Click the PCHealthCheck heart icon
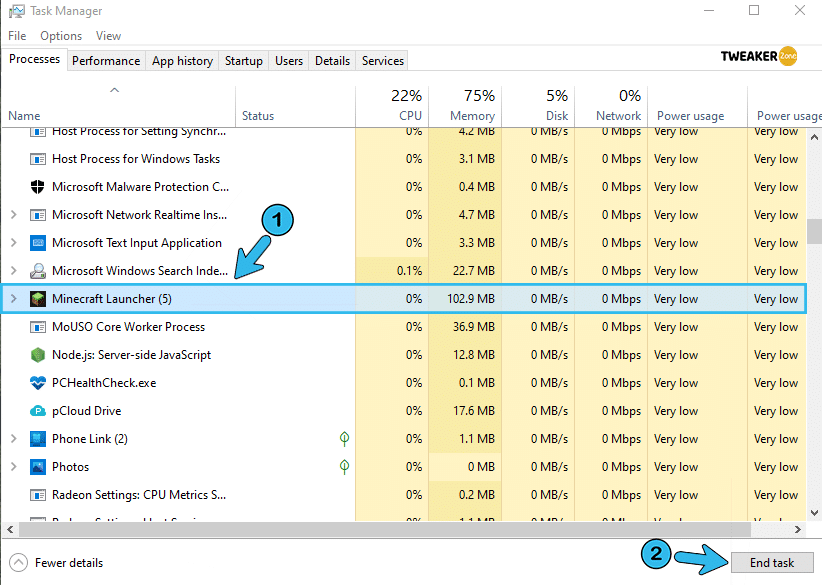822x585 pixels. coord(38,383)
